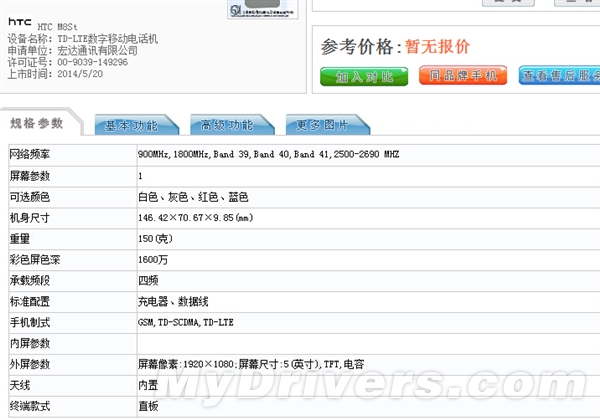Click the 充电器、数据线 value
Viewport: 600px width, 420px height.
coord(173,302)
